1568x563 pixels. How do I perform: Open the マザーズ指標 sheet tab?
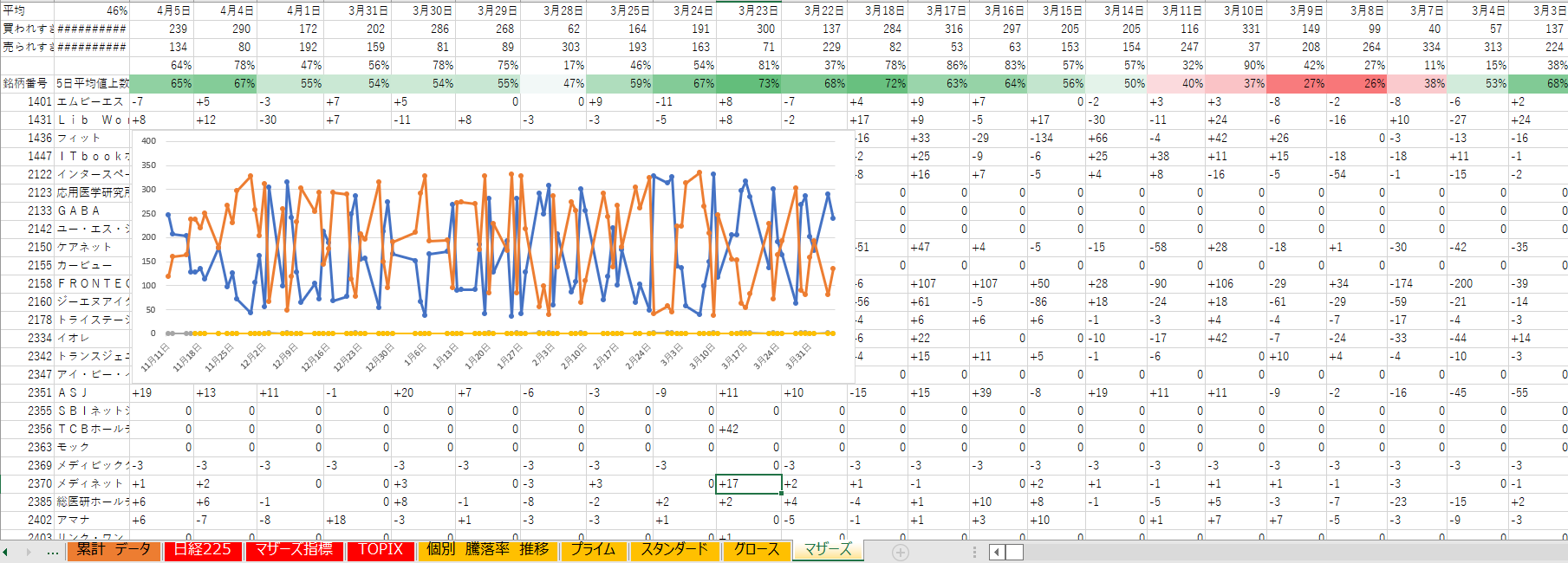coord(294,550)
